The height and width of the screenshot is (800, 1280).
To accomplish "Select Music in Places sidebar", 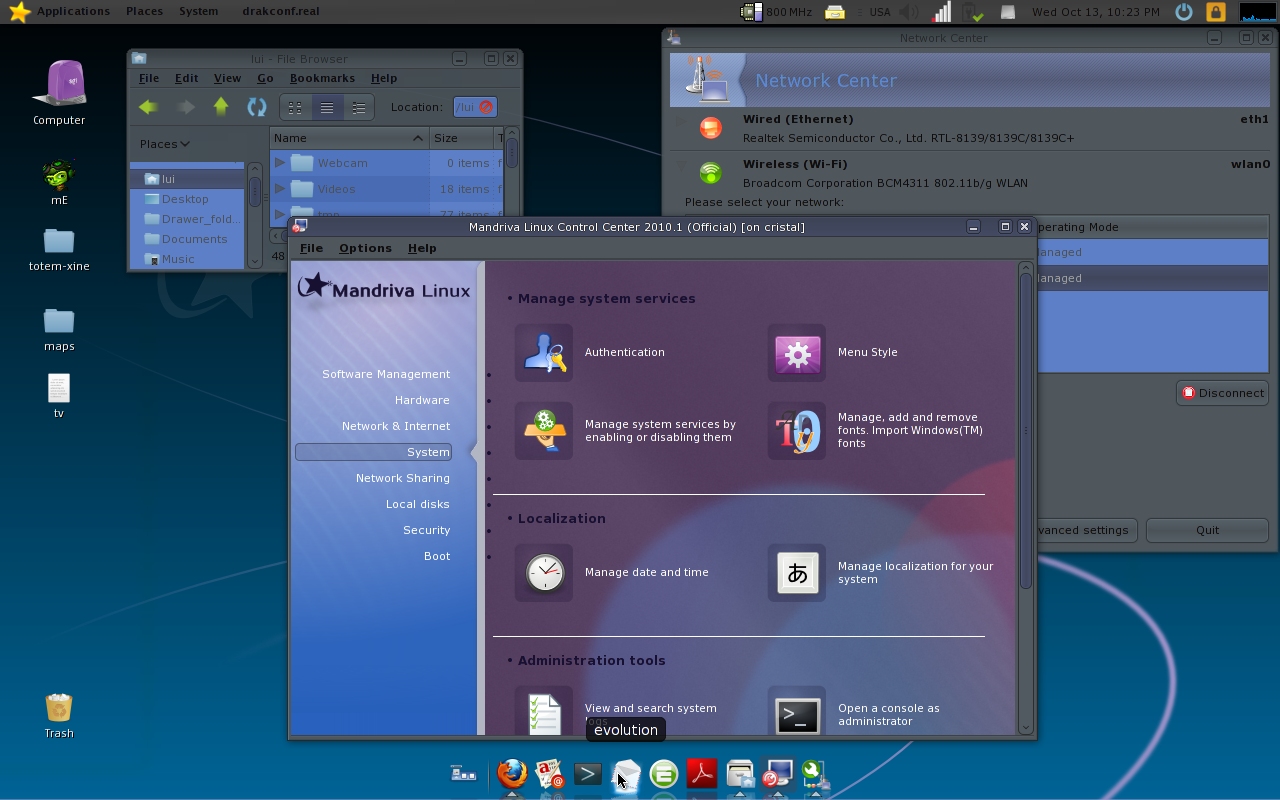I will pos(188,259).
